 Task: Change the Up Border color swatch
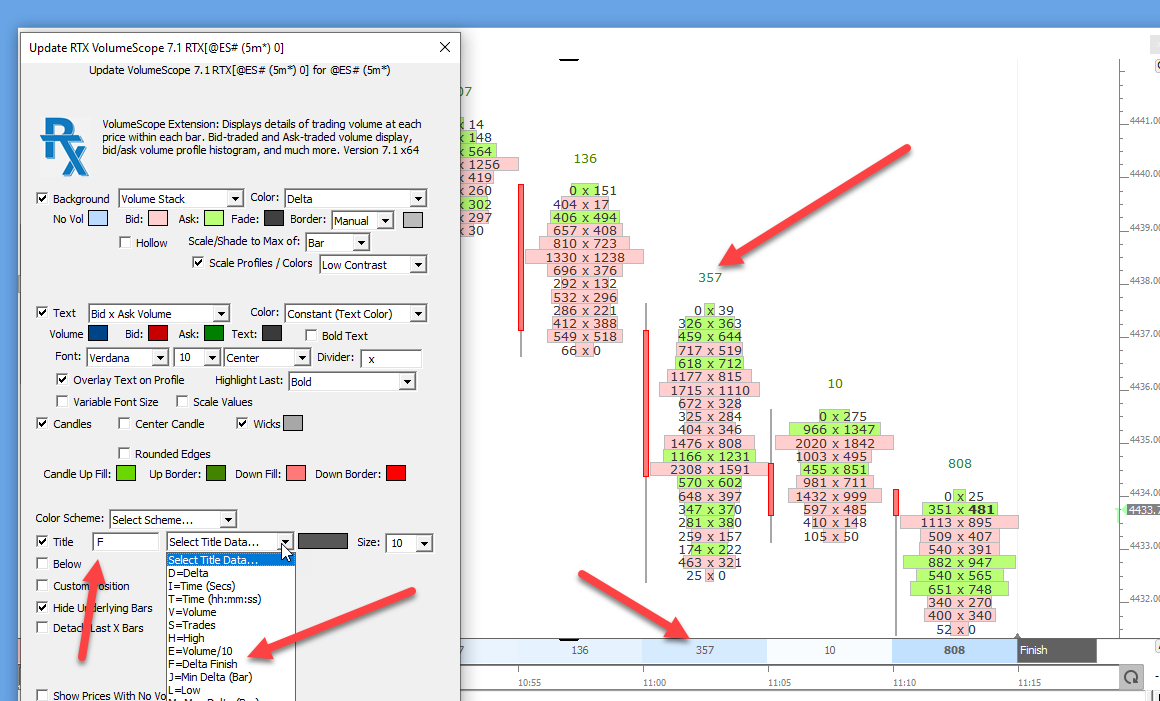pos(216,473)
